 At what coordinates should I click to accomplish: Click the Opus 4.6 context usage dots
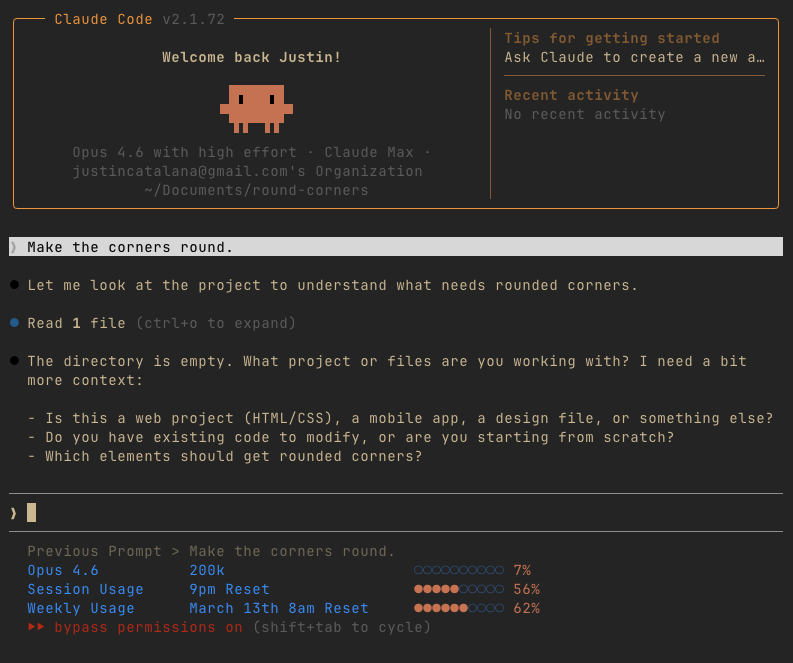(x=459, y=570)
